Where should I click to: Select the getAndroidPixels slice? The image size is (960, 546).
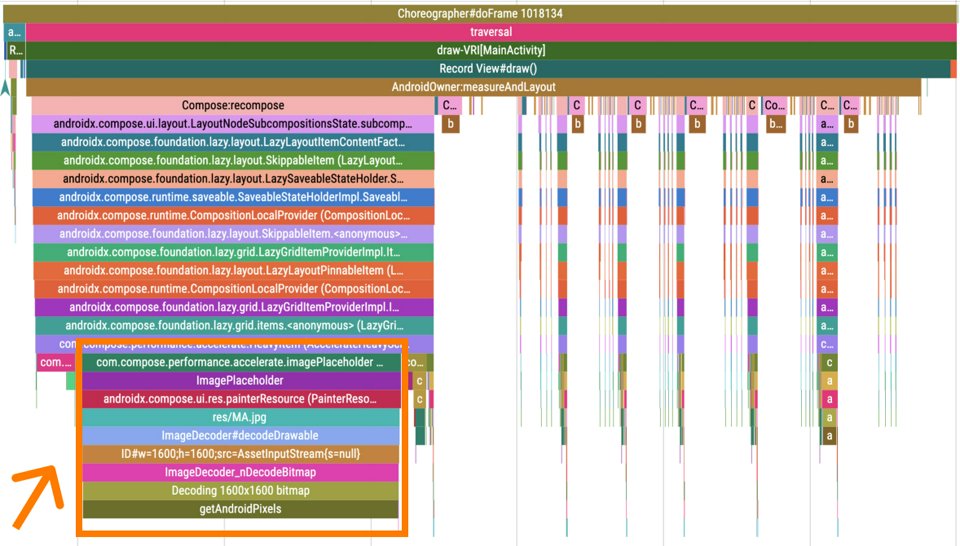pos(240,509)
